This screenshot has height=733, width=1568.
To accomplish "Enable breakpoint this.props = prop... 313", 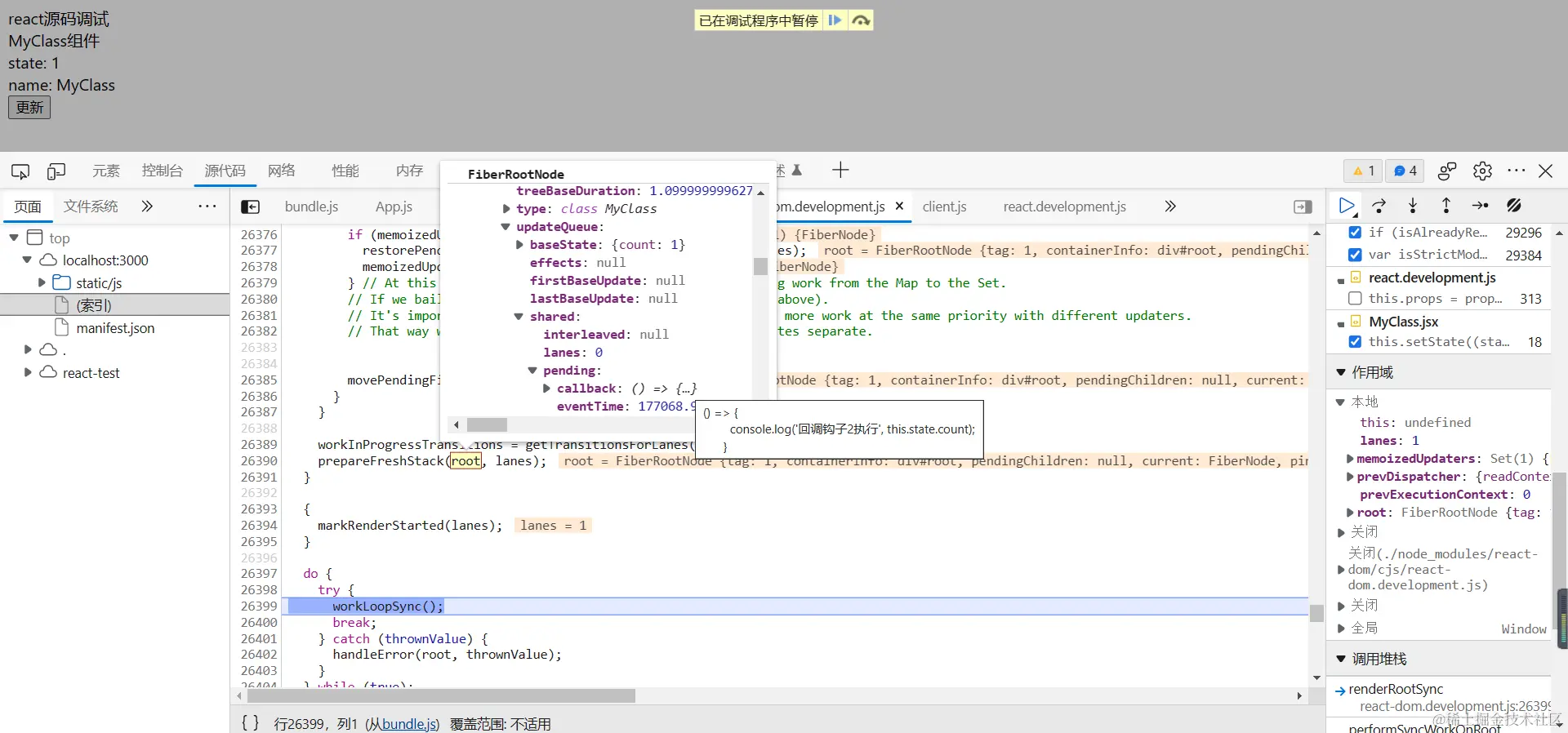I will point(1355,299).
